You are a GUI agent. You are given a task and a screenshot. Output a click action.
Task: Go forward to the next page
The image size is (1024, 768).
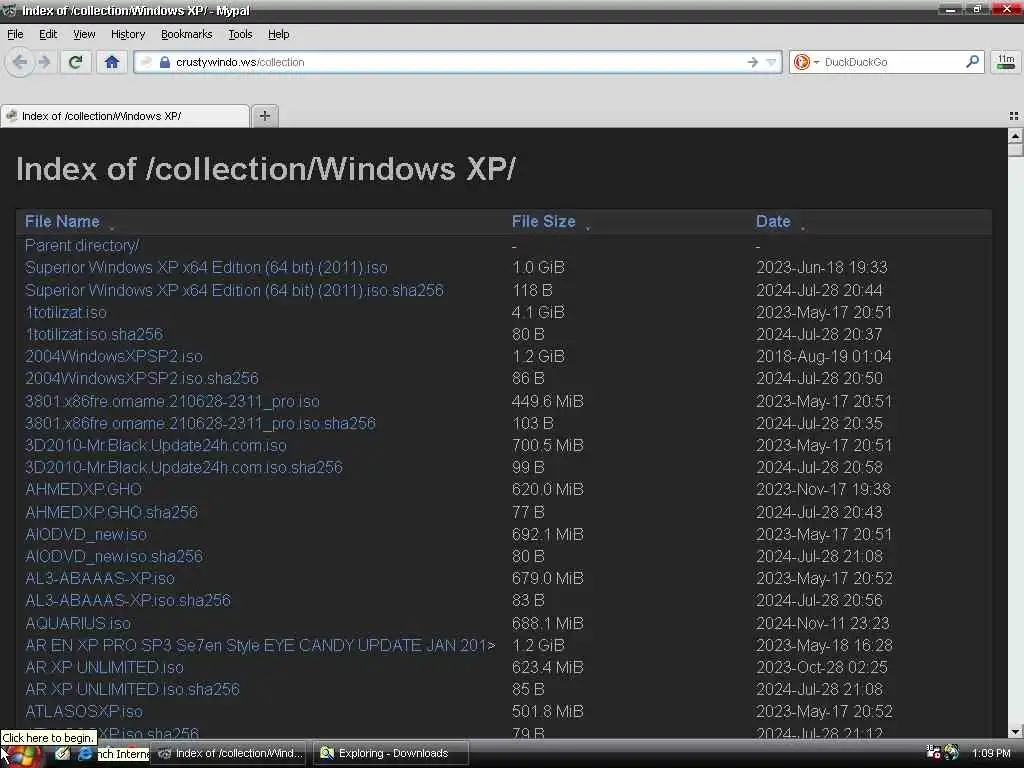[44, 62]
